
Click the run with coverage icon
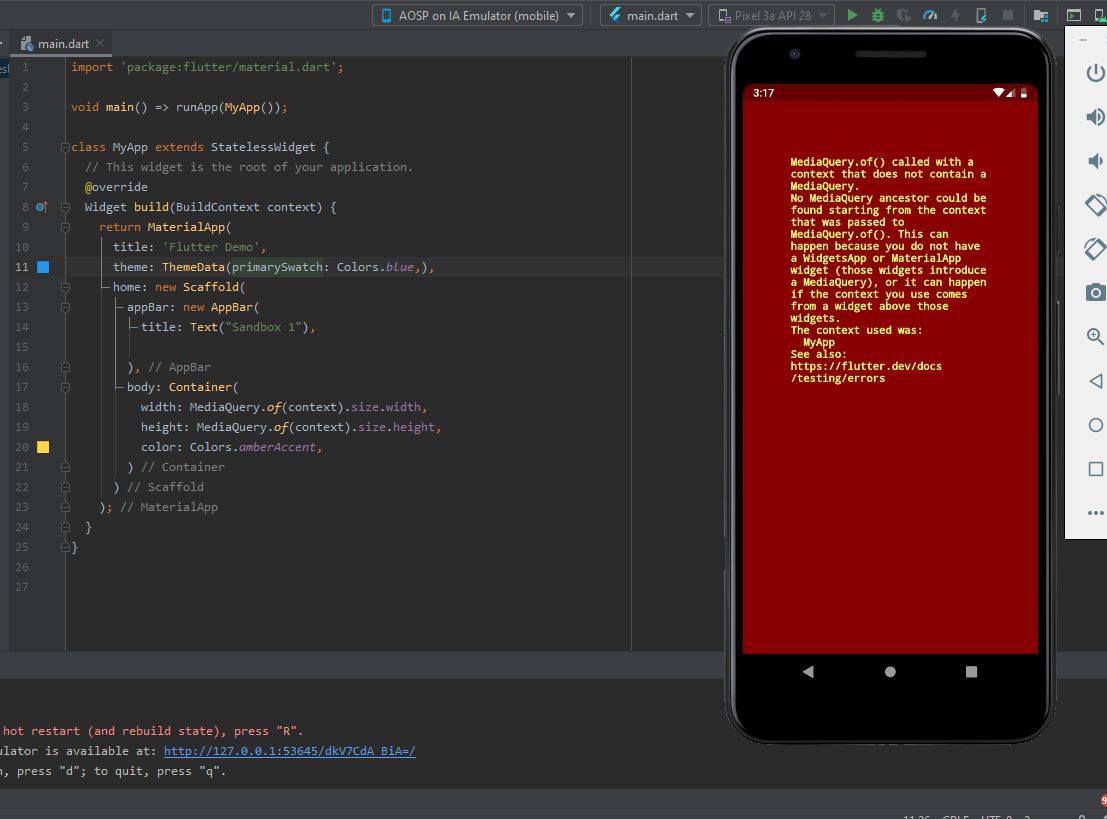click(903, 15)
